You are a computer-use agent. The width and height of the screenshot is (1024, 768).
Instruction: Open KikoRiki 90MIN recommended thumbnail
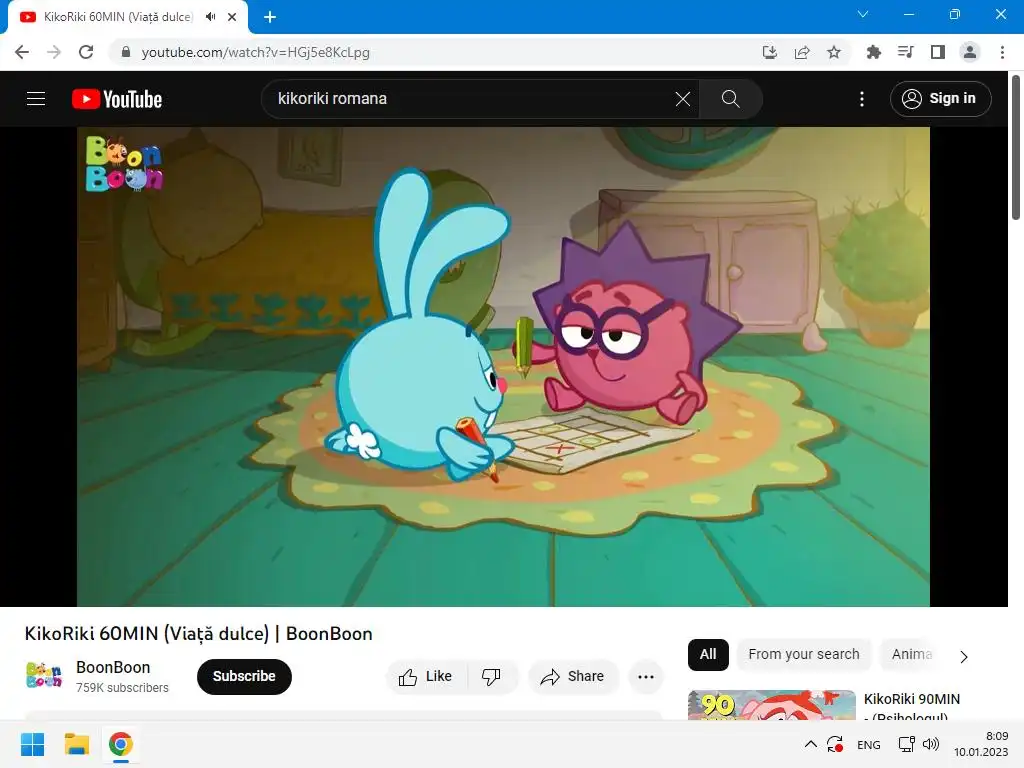771,705
